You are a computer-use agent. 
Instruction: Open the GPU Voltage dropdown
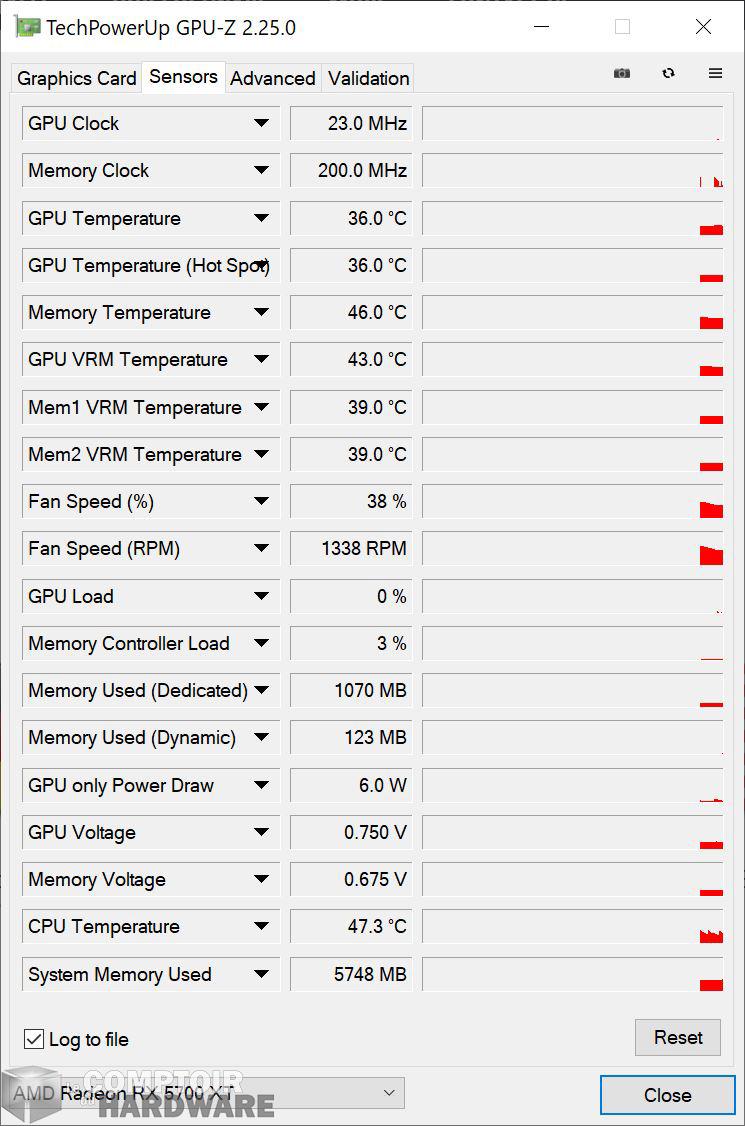(x=262, y=832)
